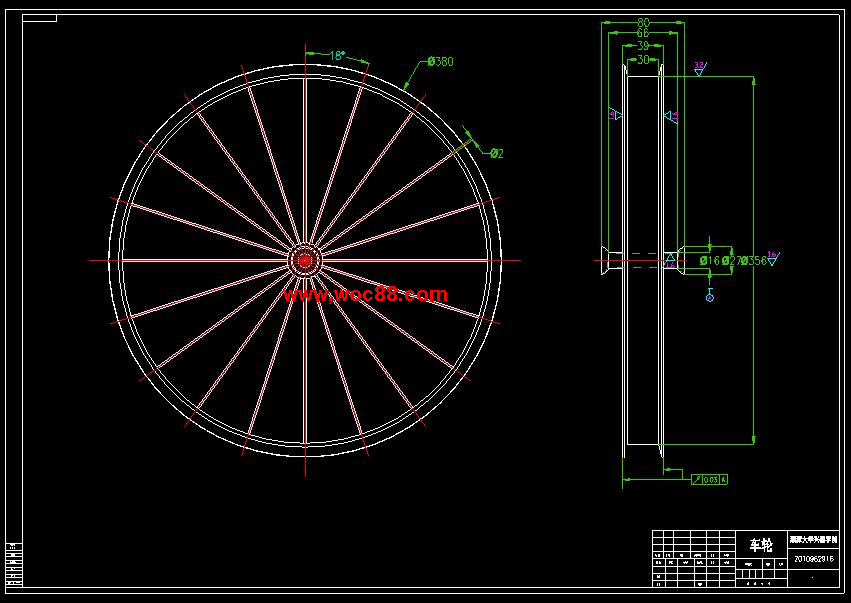This screenshot has height=603, width=851.
Task: Select the 66 width dimension
Action: (x=643, y=33)
